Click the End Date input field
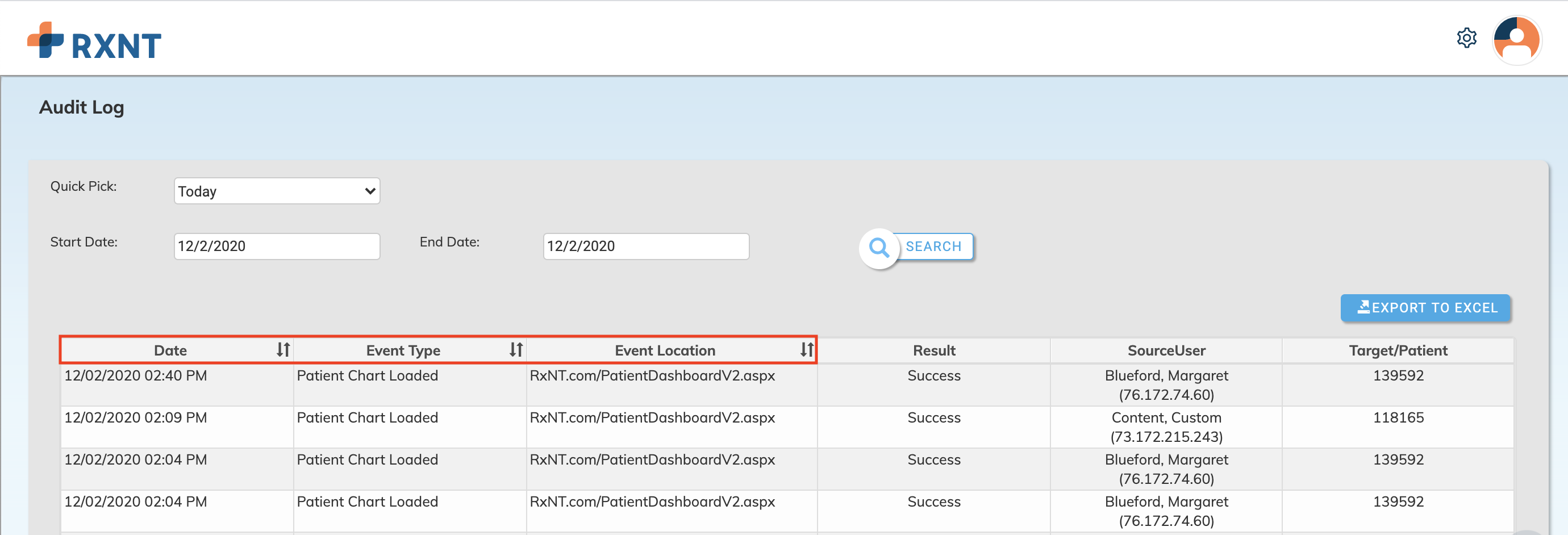Viewport: 1568px width, 535px height. [646, 246]
